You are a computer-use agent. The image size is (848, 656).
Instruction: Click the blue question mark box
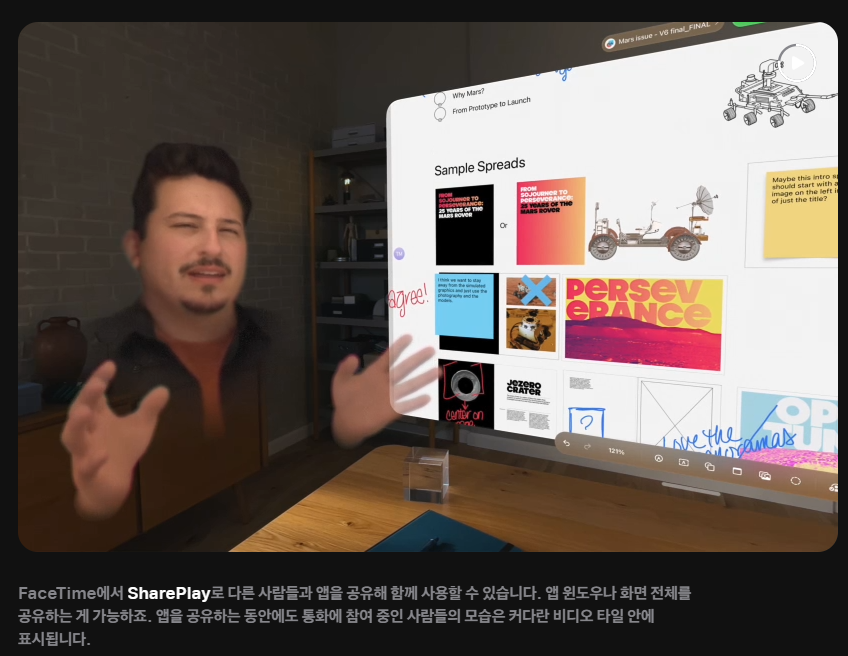click(586, 422)
